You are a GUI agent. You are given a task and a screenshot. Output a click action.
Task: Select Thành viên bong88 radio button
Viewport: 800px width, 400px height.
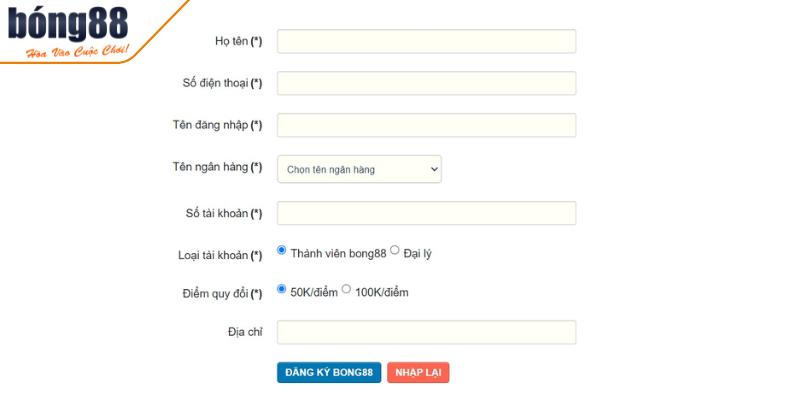pyautogui.click(x=282, y=250)
